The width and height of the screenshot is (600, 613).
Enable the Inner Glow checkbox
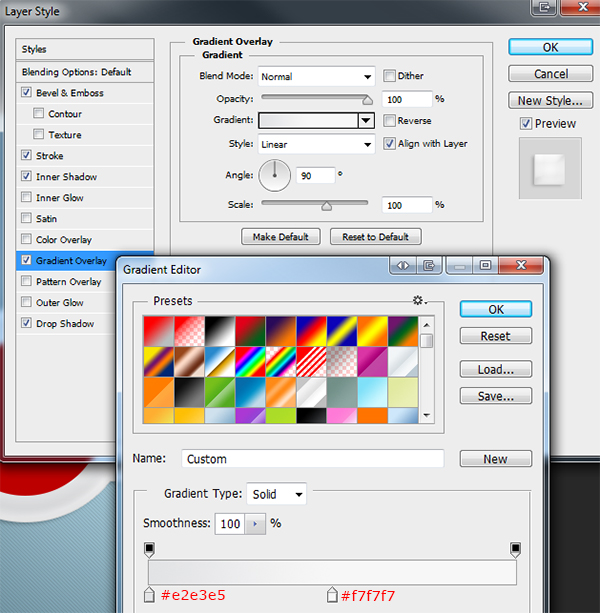point(26,197)
